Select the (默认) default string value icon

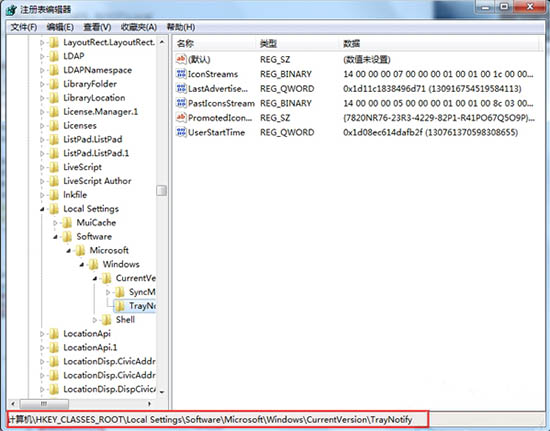click(181, 59)
